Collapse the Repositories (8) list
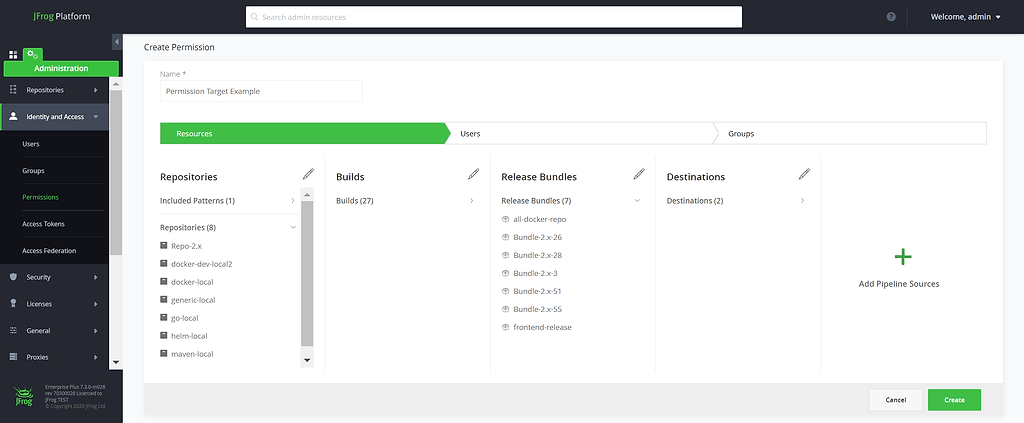The width and height of the screenshot is (1024, 423). [x=293, y=227]
